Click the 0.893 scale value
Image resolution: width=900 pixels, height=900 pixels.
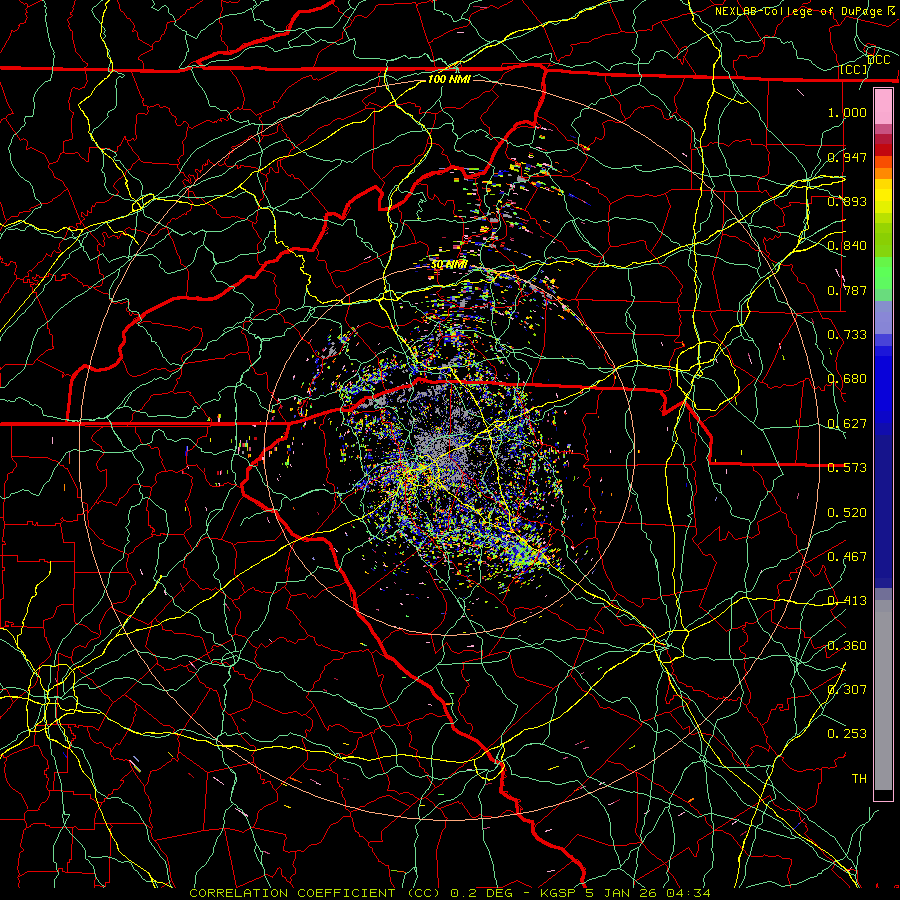(x=847, y=201)
